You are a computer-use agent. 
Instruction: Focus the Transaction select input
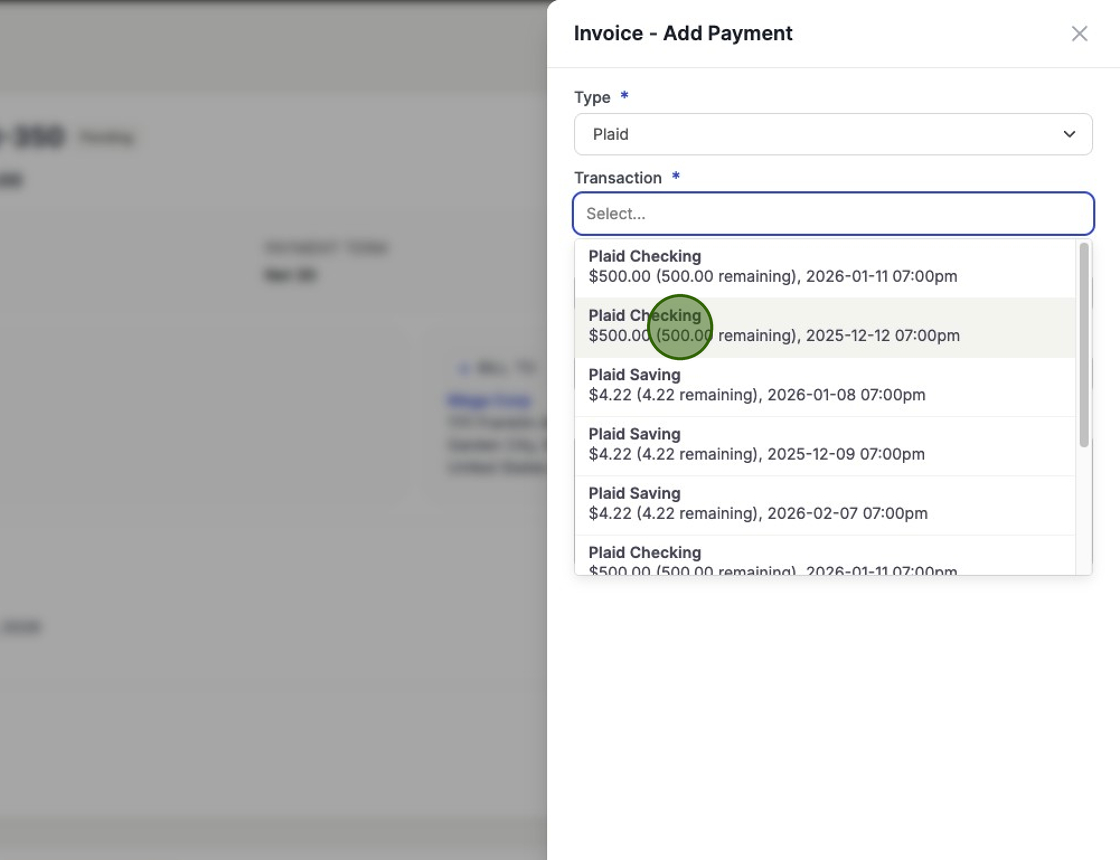pos(833,214)
